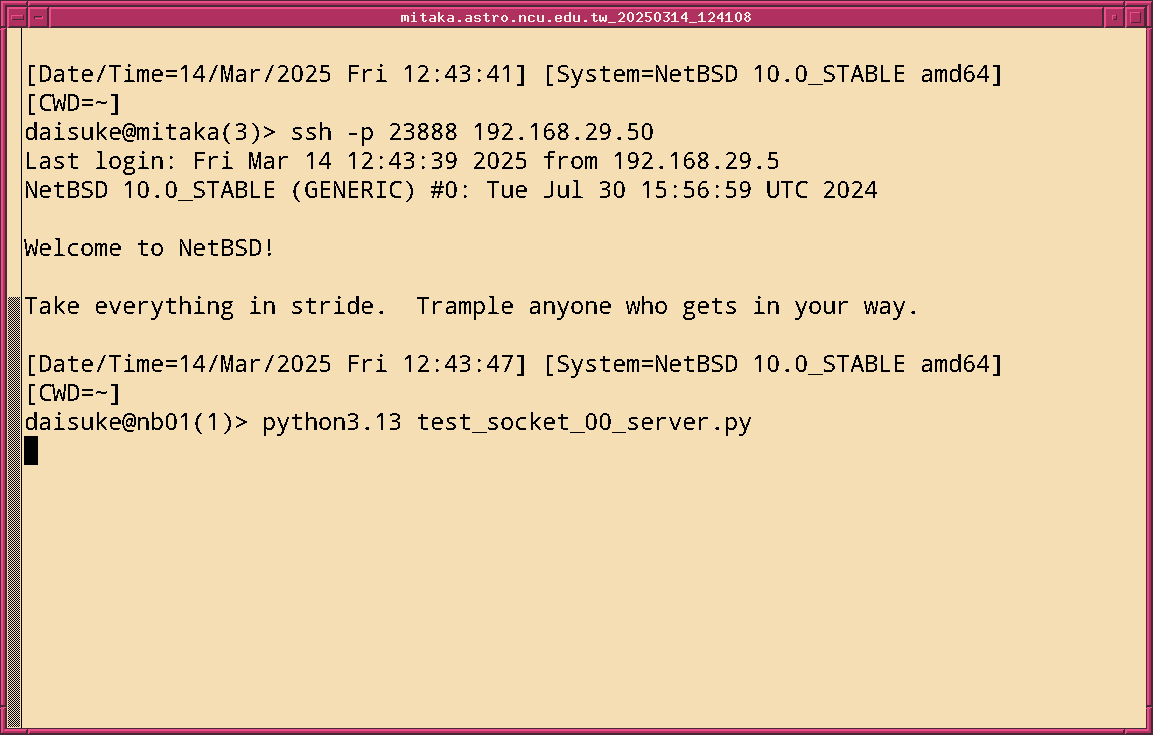Click the ssh command on the mitaka prompt

pos(311,132)
